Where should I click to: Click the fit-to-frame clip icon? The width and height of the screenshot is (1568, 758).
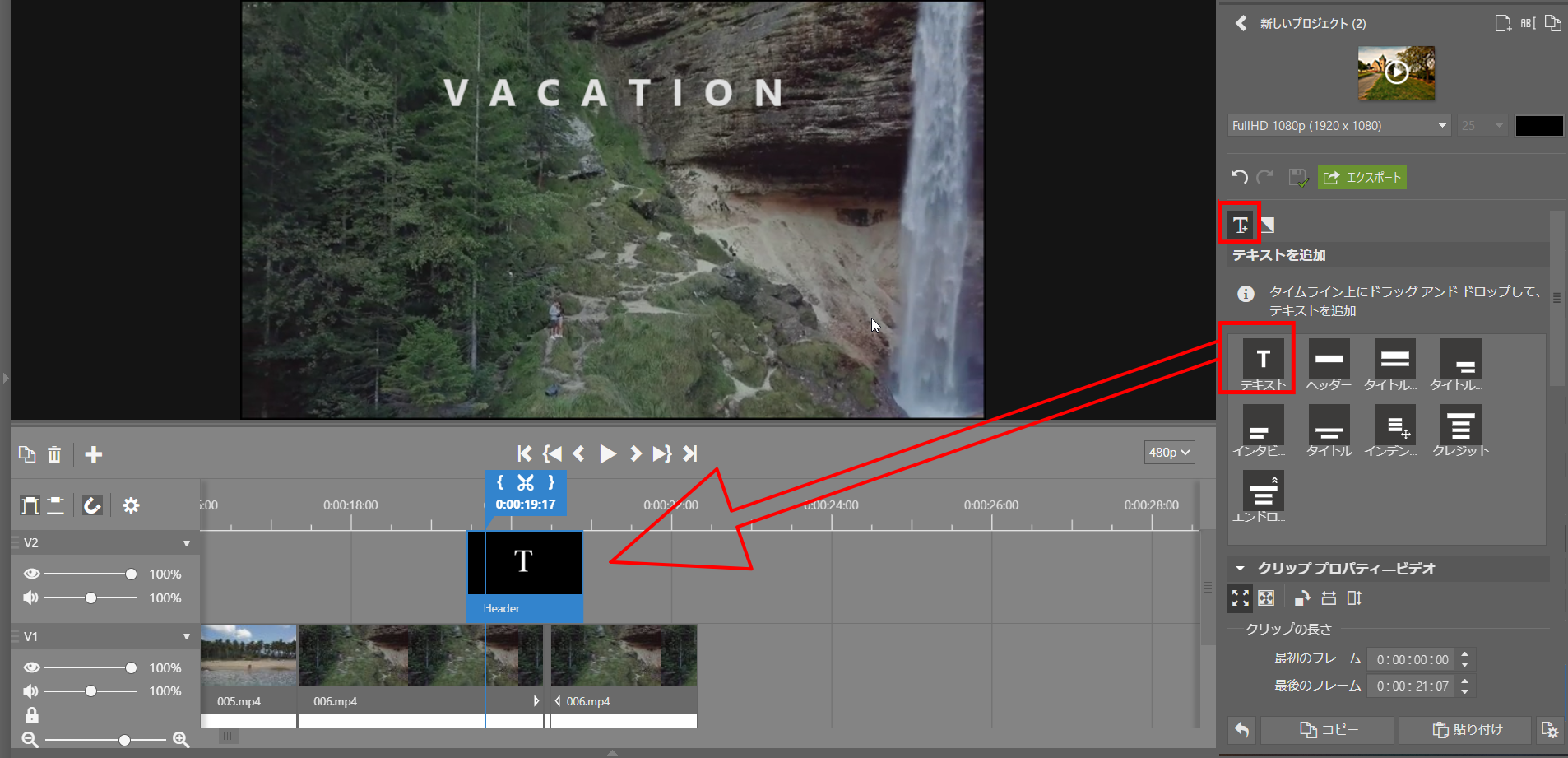[x=1240, y=598]
